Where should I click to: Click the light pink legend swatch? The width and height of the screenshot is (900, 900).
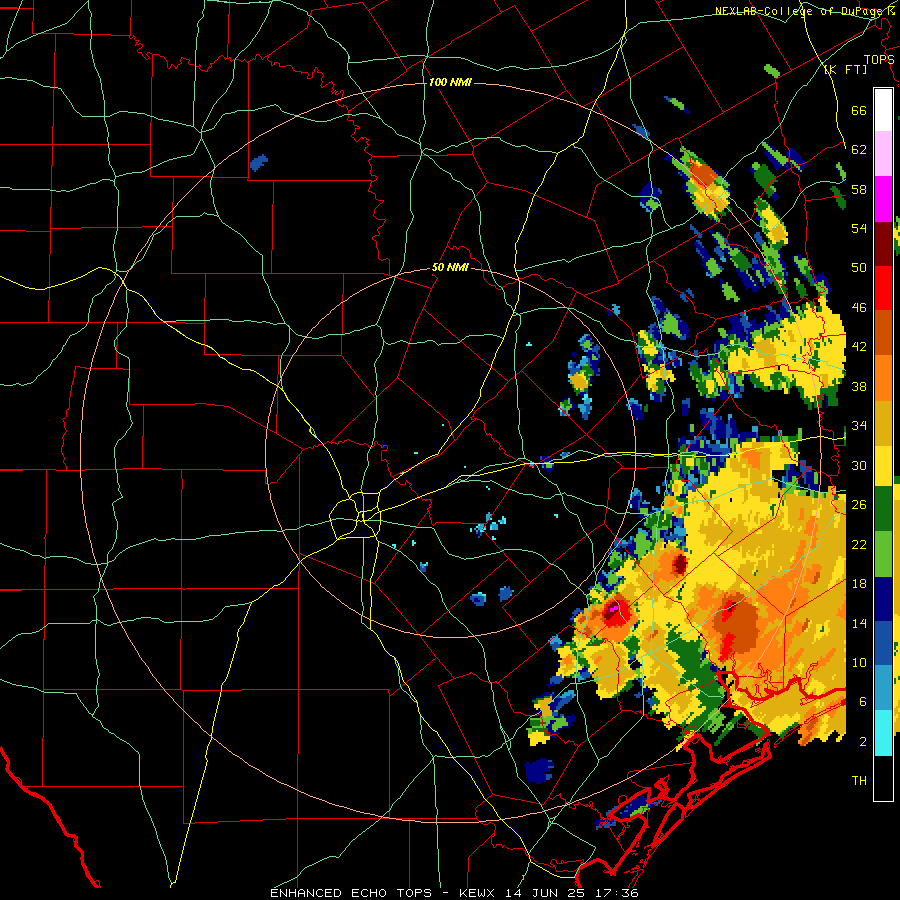[883, 154]
